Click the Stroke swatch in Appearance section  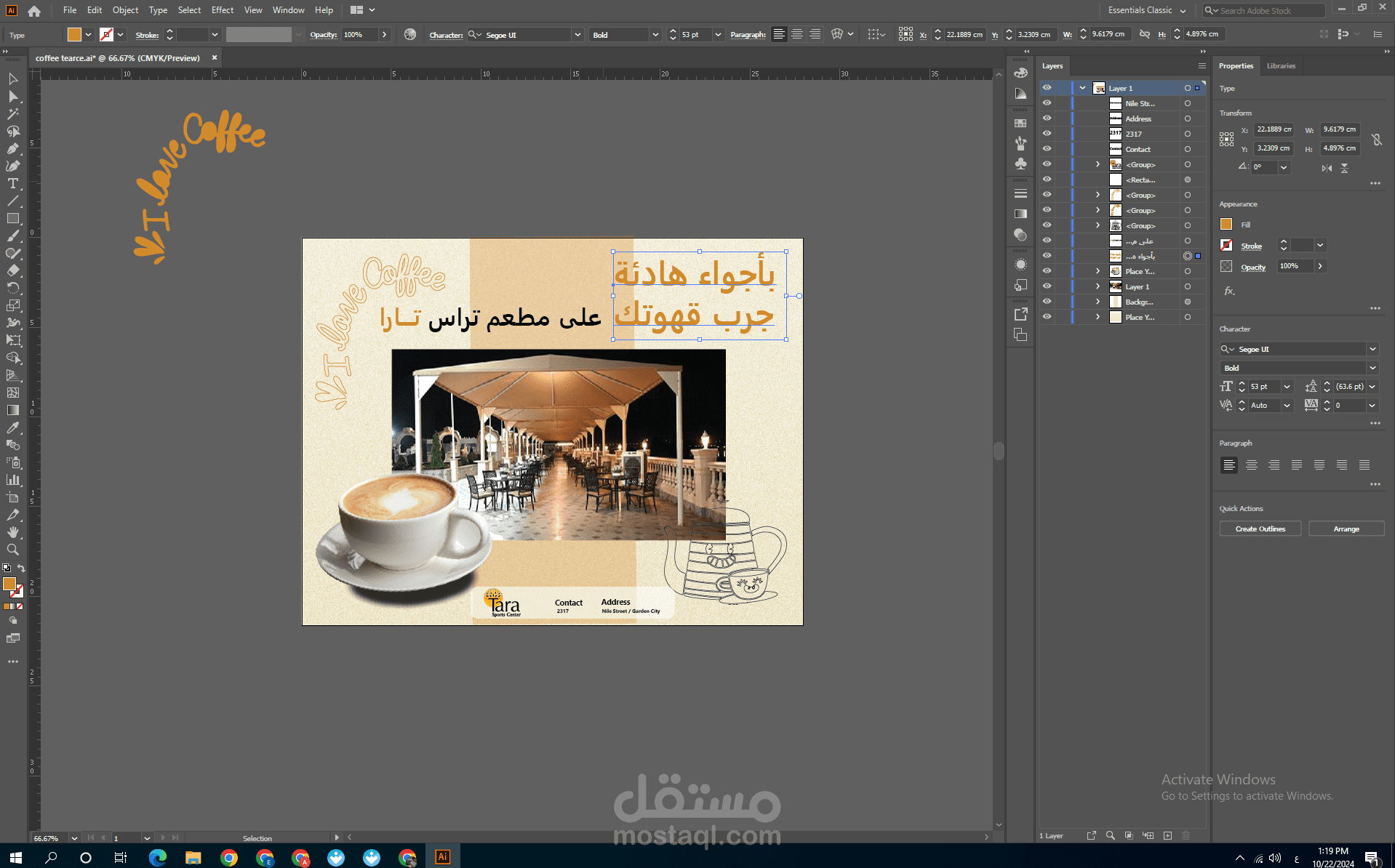[1227, 246]
